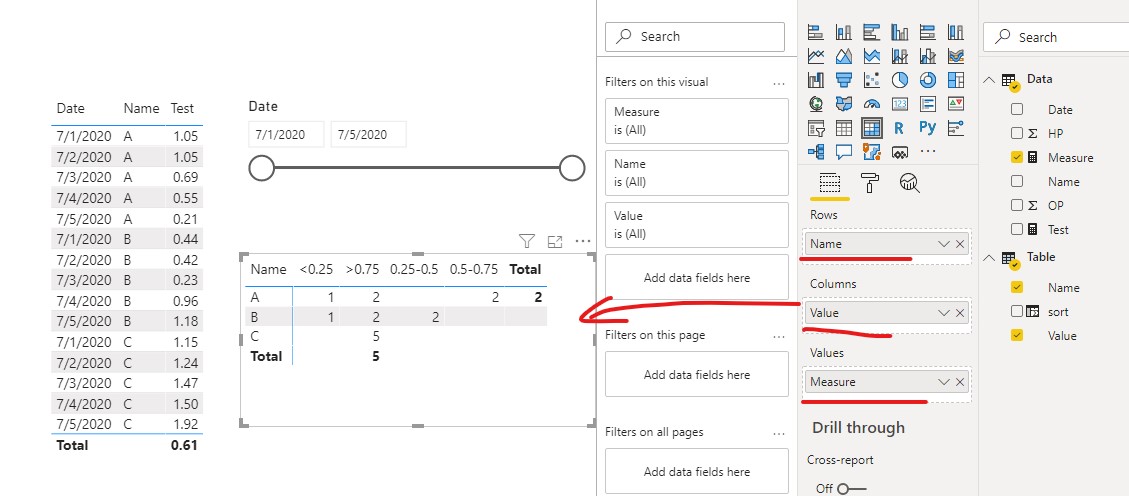Select the Python visual
The height and width of the screenshot is (496, 1129).
coord(927,128)
